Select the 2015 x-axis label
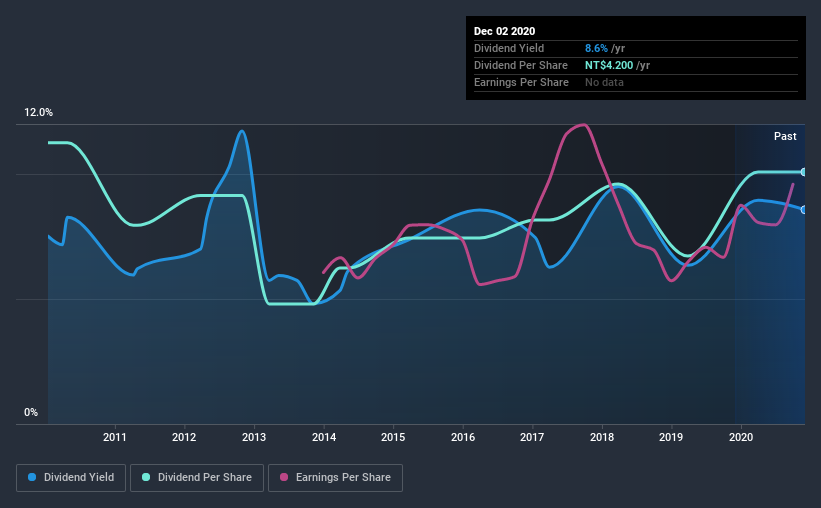The width and height of the screenshot is (821, 508). tap(393, 437)
